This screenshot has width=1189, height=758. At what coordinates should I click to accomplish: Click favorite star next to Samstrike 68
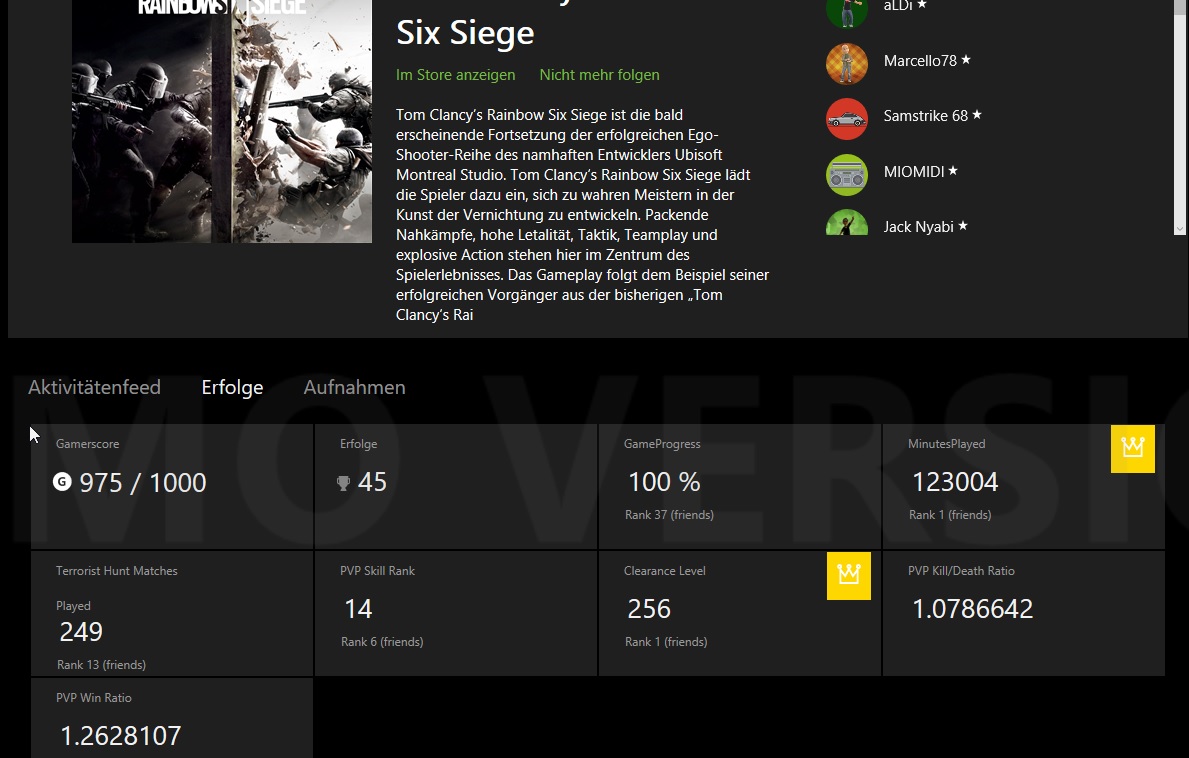pos(977,114)
